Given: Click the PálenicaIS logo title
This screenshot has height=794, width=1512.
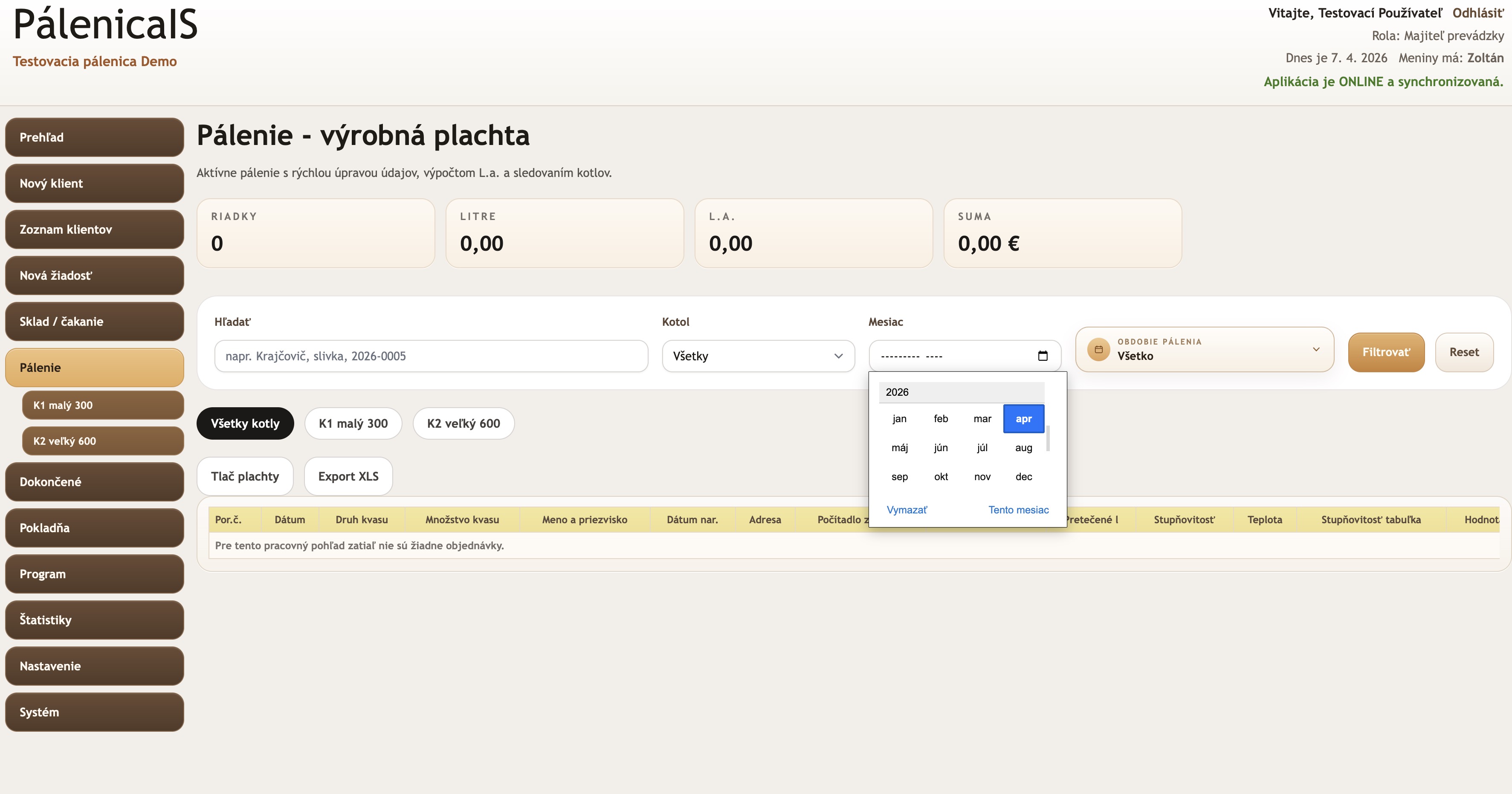Looking at the screenshot, I should pyautogui.click(x=106, y=25).
